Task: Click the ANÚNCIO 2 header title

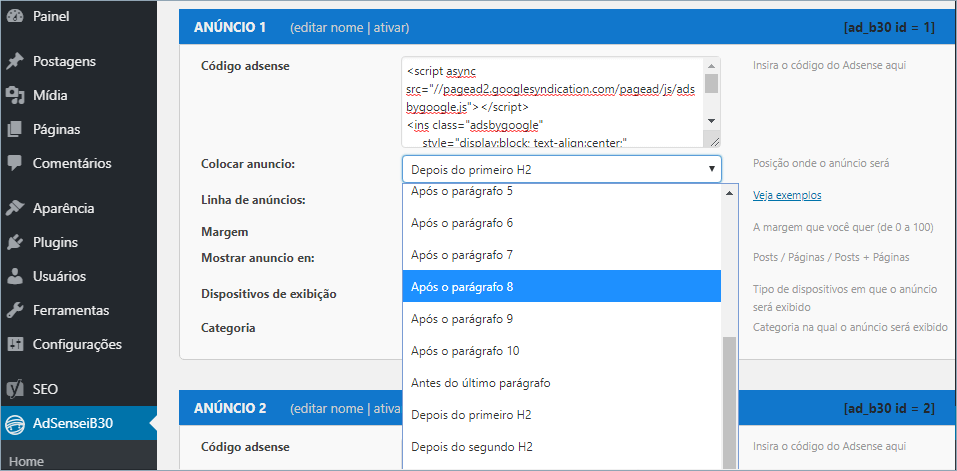Action: point(231,409)
